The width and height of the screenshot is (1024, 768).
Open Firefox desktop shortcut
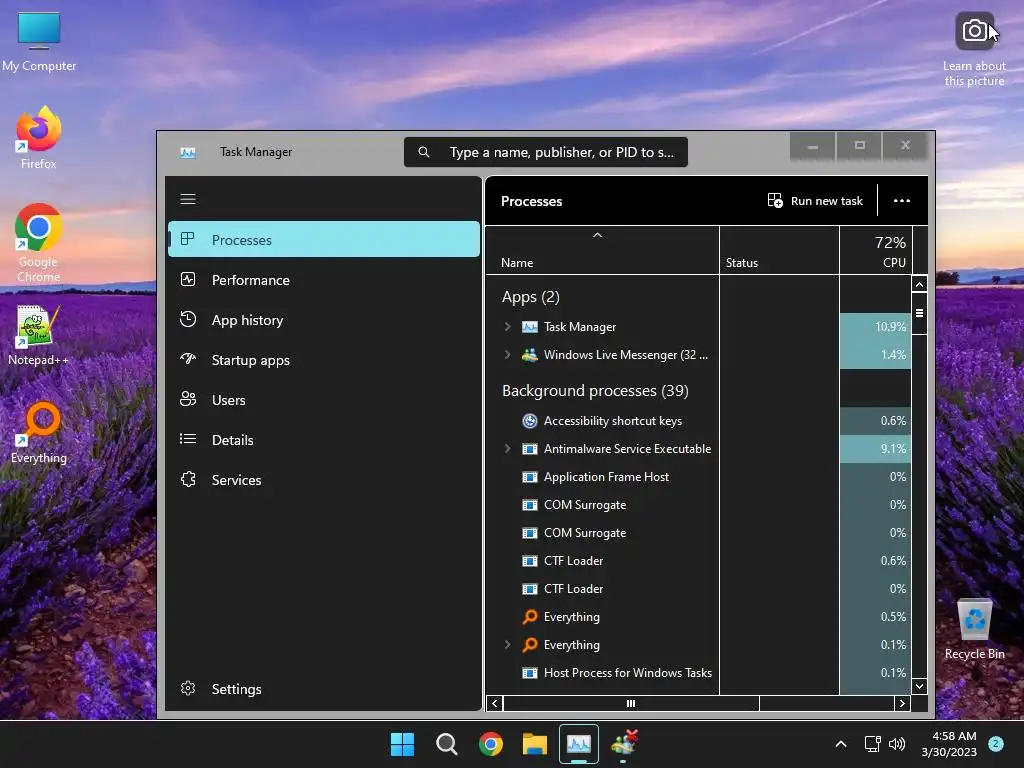[x=39, y=138]
